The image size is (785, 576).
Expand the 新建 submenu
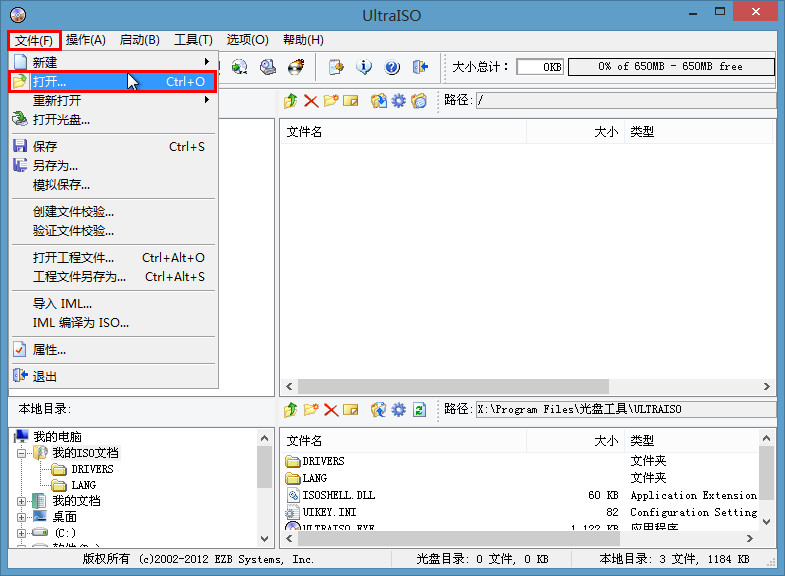pyautogui.click(x=113, y=62)
